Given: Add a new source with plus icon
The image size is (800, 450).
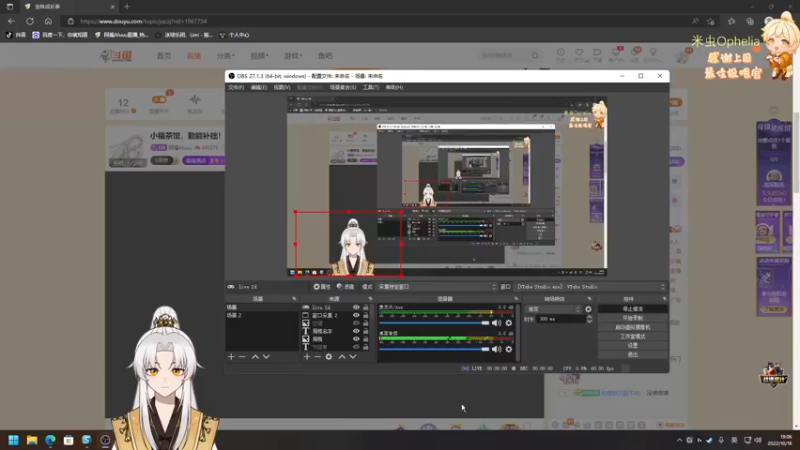Looking at the screenshot, I should click(307, 357).
